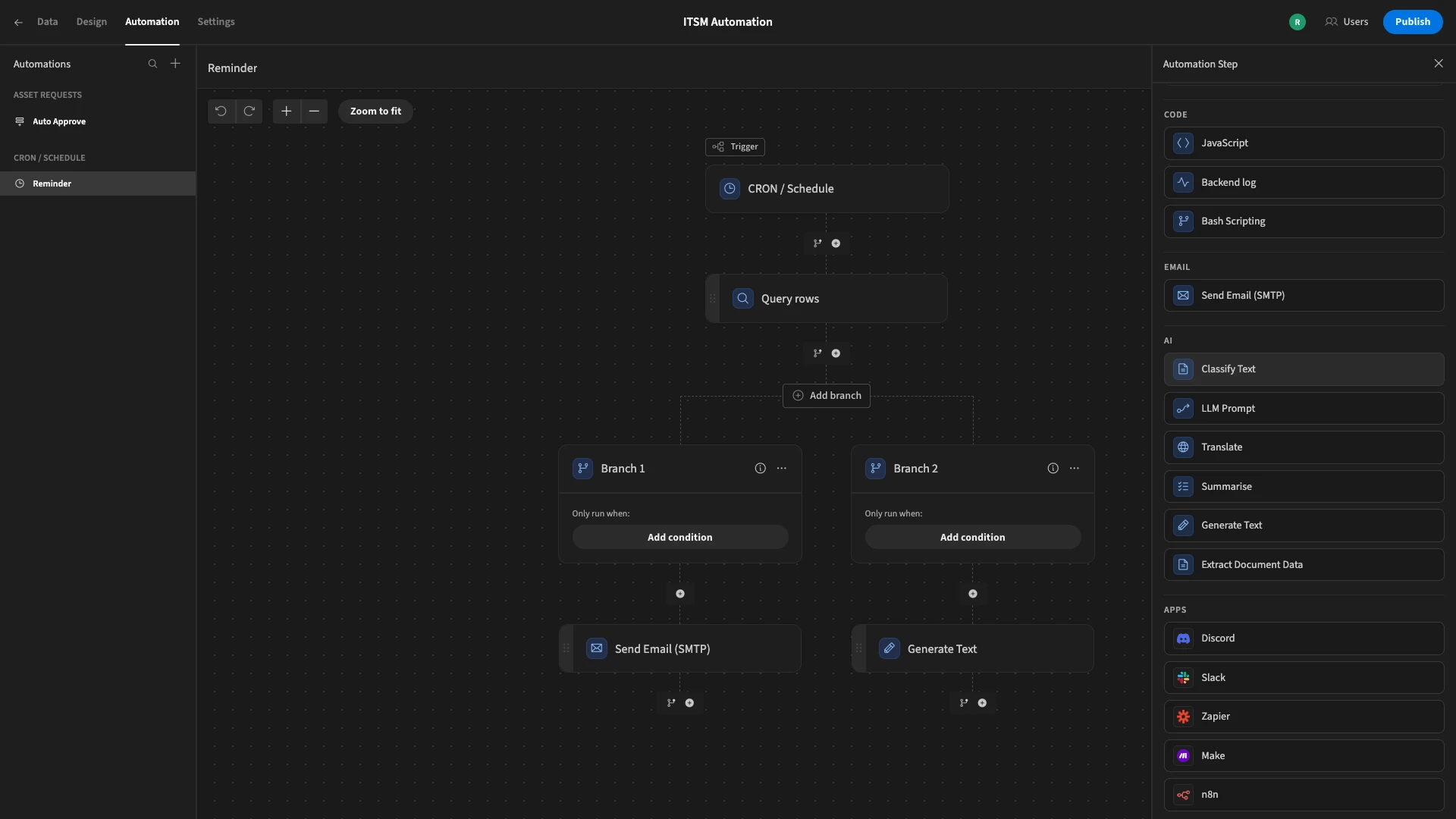Click Zoom to fit
The height and width of the screenshot is (819, 1456).
coord(375,111)
